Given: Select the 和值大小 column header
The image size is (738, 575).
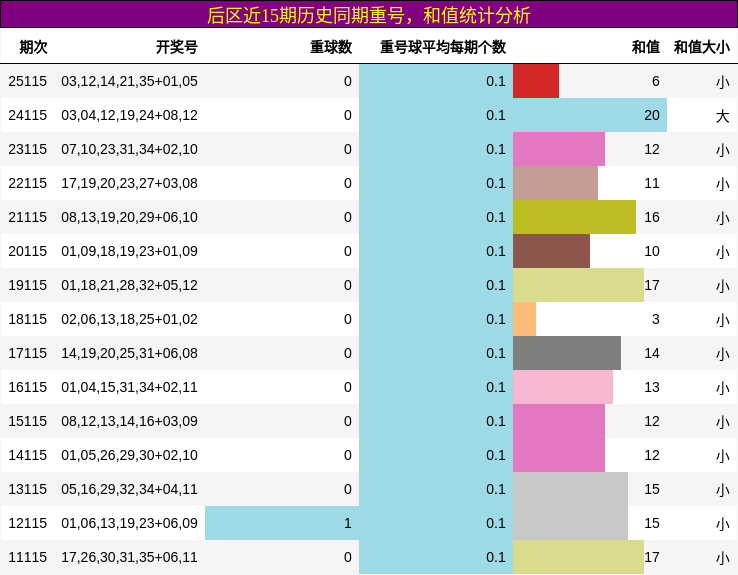Looking at the screenshot, I should click(x=702, y=47).
